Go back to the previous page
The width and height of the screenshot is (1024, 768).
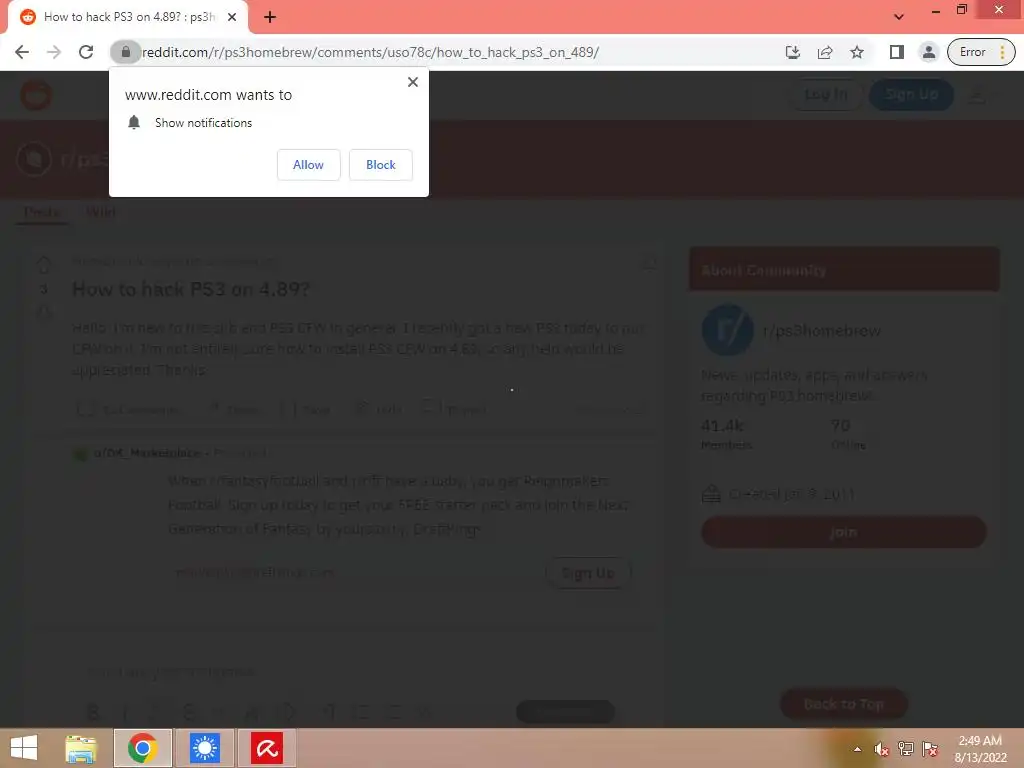pos(22,52)
